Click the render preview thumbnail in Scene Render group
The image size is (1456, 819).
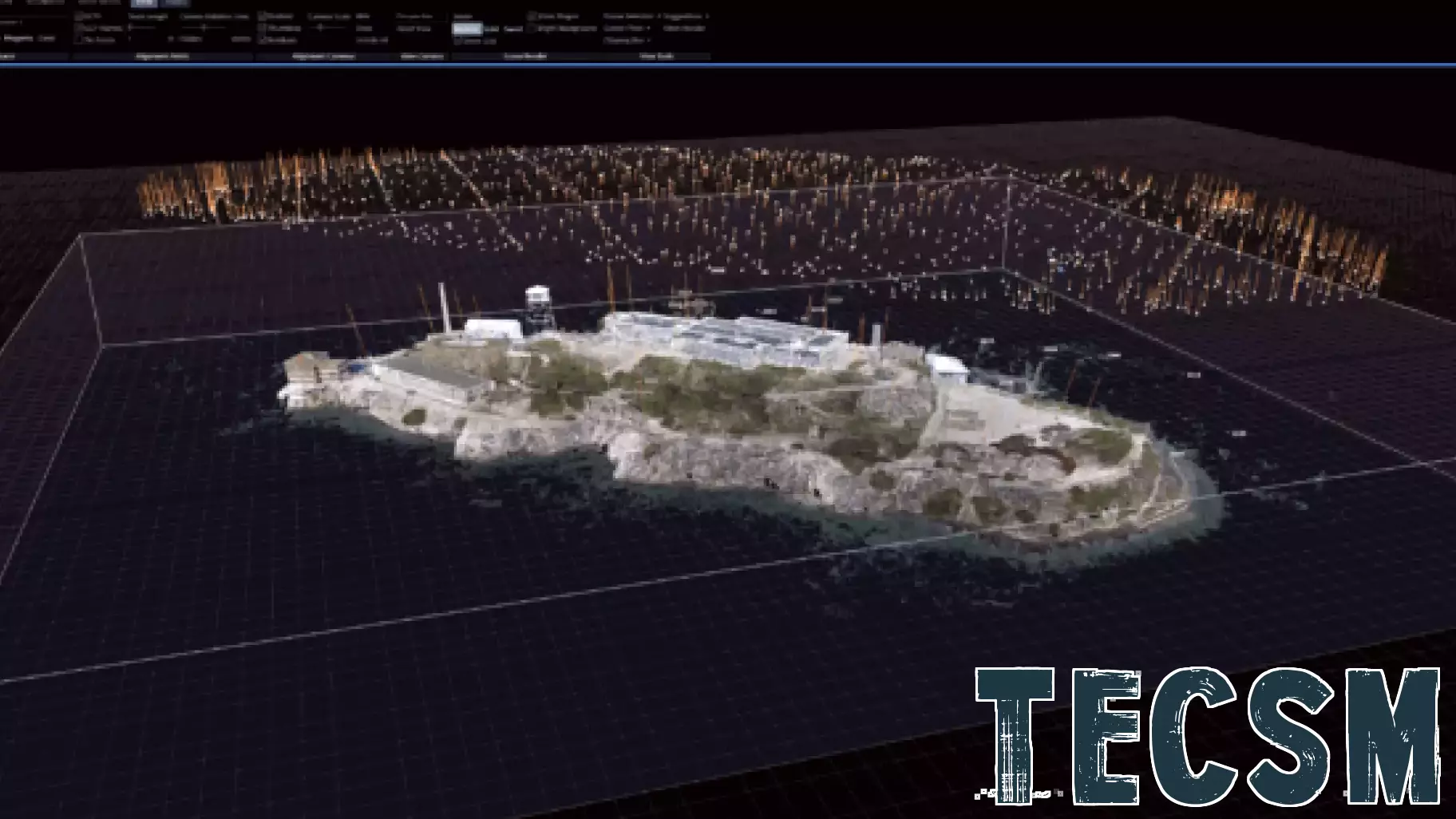(466, 29)
